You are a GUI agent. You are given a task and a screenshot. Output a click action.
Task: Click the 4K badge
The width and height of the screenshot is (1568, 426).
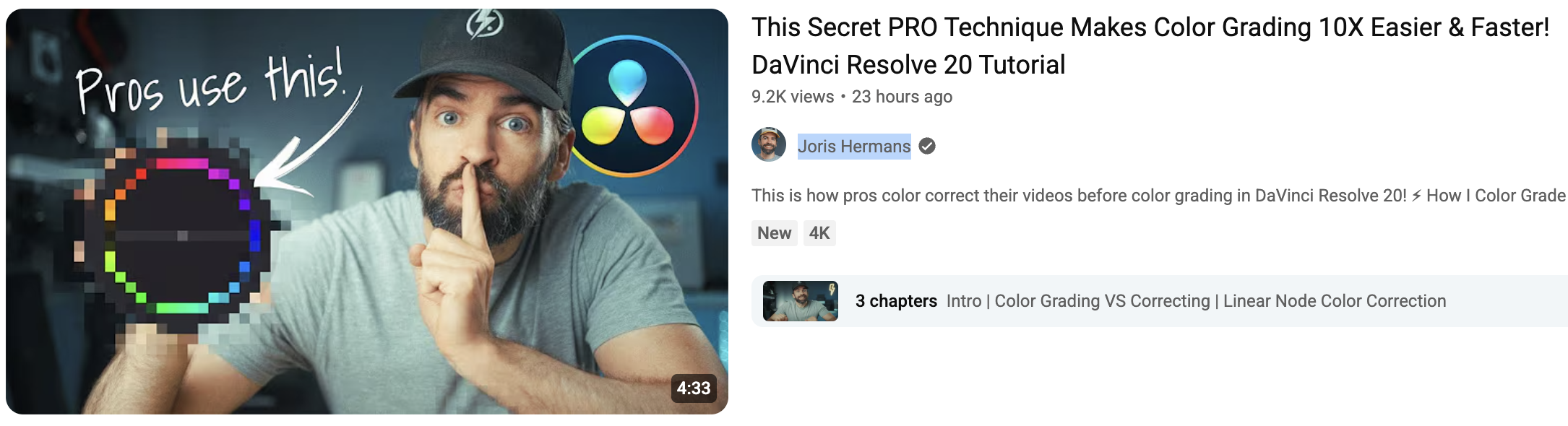click(x=819, y=233)
